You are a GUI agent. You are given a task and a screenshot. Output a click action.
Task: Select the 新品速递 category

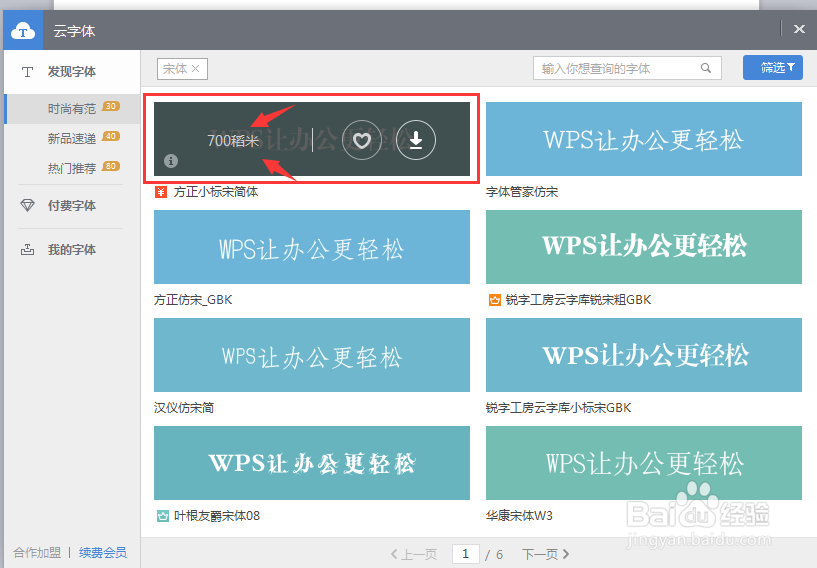pos(72,139)
